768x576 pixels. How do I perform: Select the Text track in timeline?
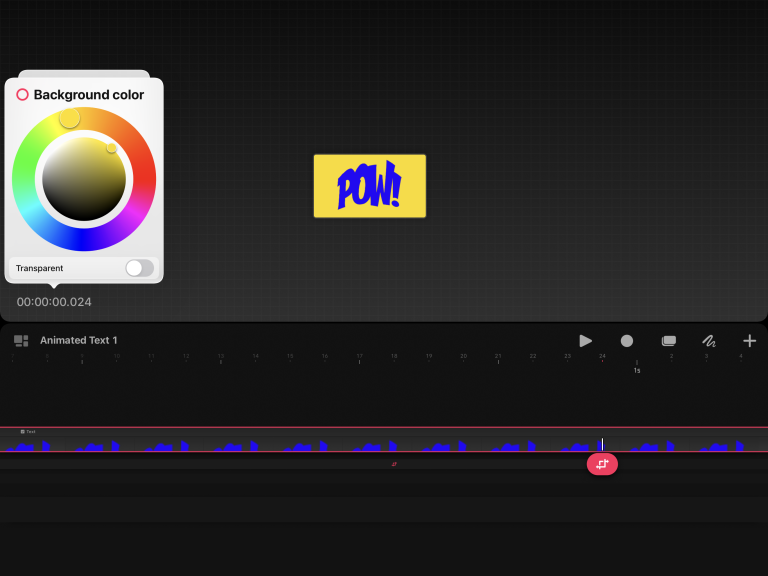[x=384, y=439]
